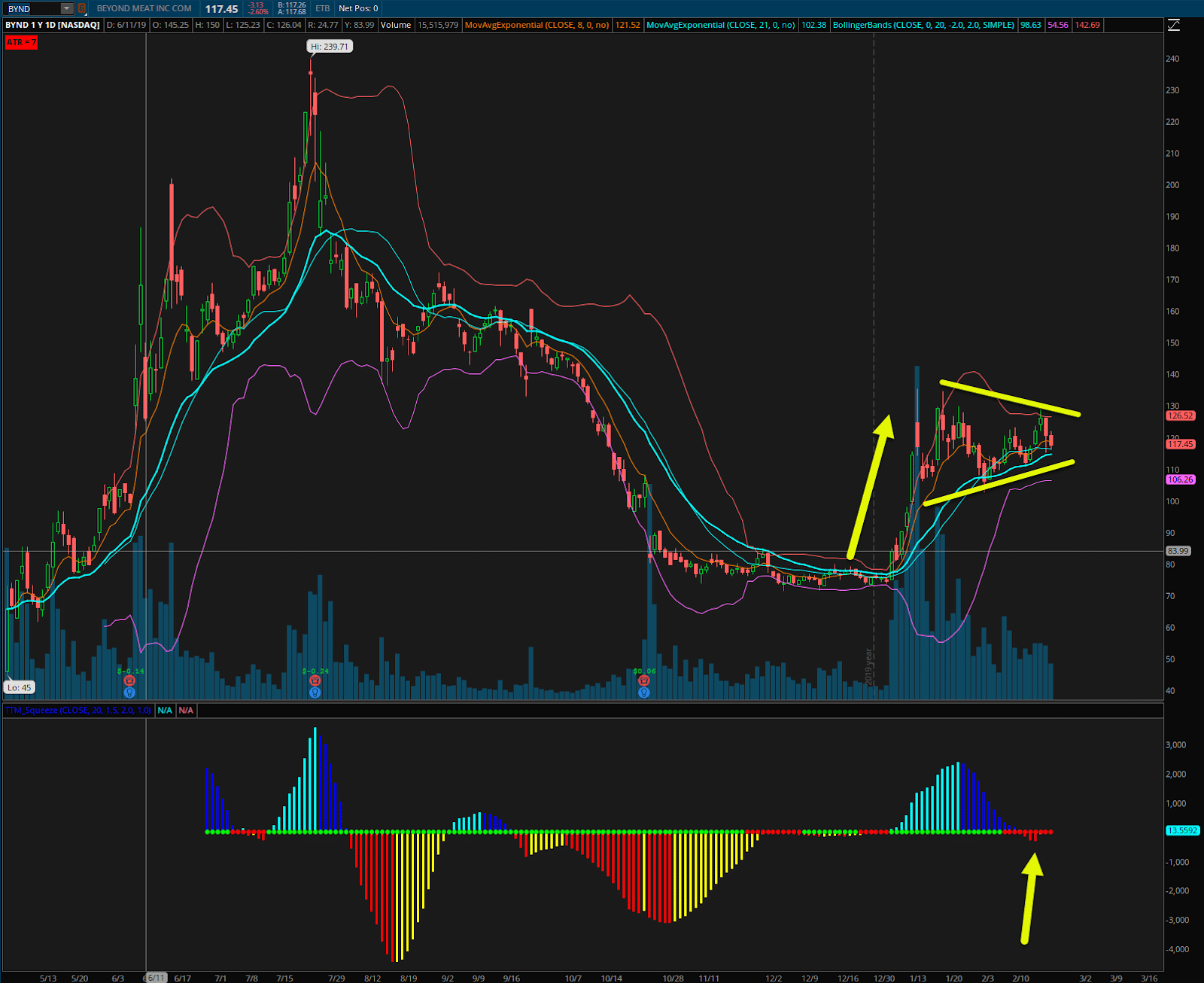Screen dimensions: 1204x983
Task: Click the BEYOND MEAT INC COM company name
Action: (x=144, y=8)
